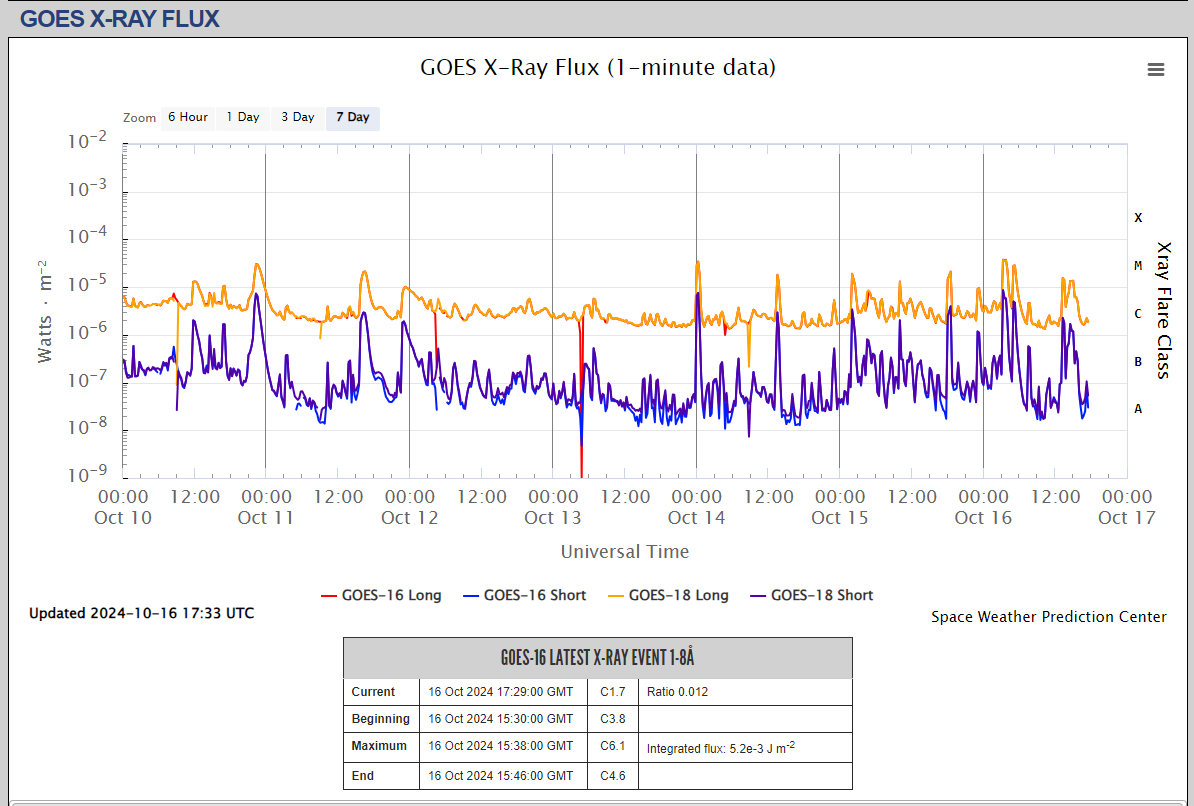1194x806 pixels.
Task: Select the 1 Day zoom range
Action: (242, 118)
